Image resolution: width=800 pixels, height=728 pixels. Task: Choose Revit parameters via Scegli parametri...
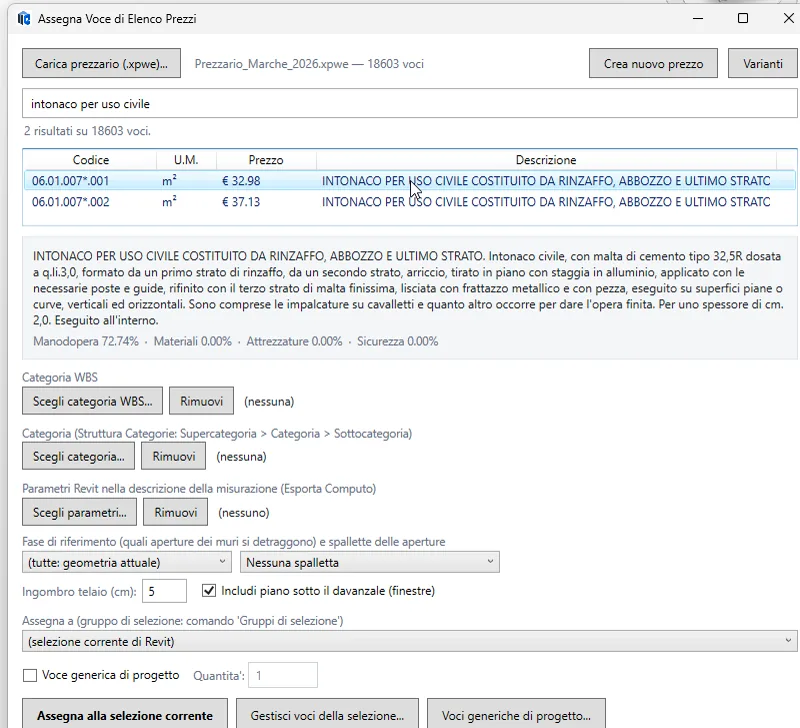(x=80, y=512)
